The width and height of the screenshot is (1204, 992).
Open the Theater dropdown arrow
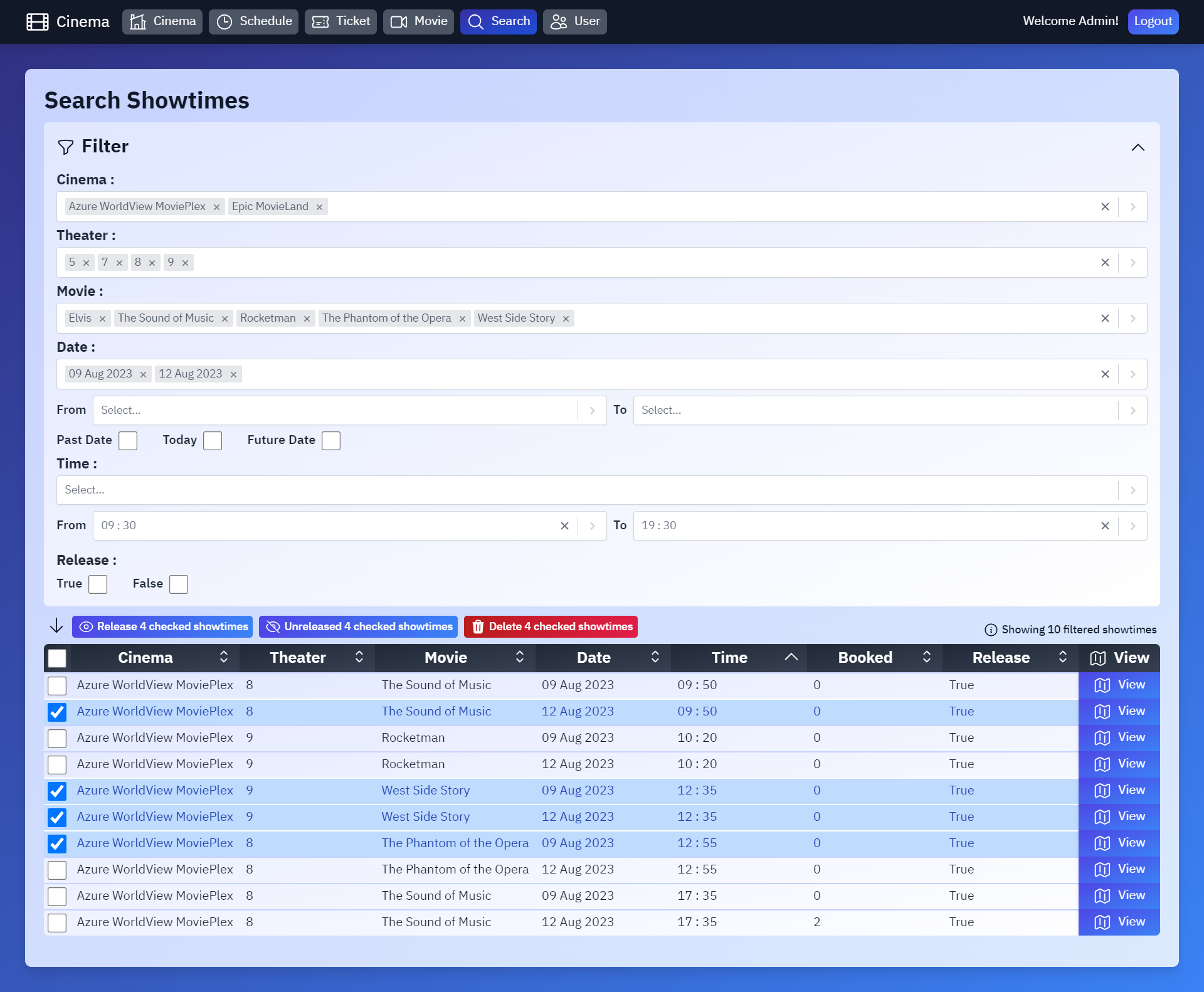[1133, 263]
